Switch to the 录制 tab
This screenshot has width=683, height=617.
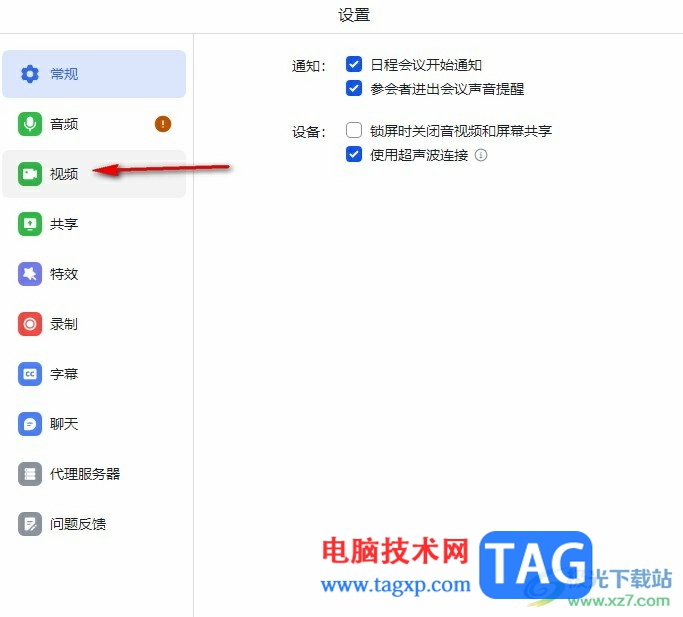64,324
